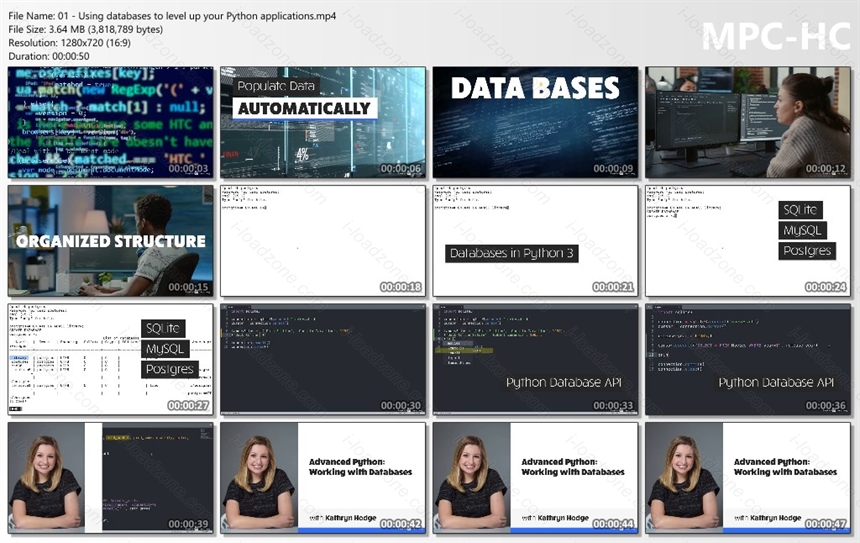
Task: Click the thumbnail at timestamp 00:00:03
Action: click(x=111, y=122)
